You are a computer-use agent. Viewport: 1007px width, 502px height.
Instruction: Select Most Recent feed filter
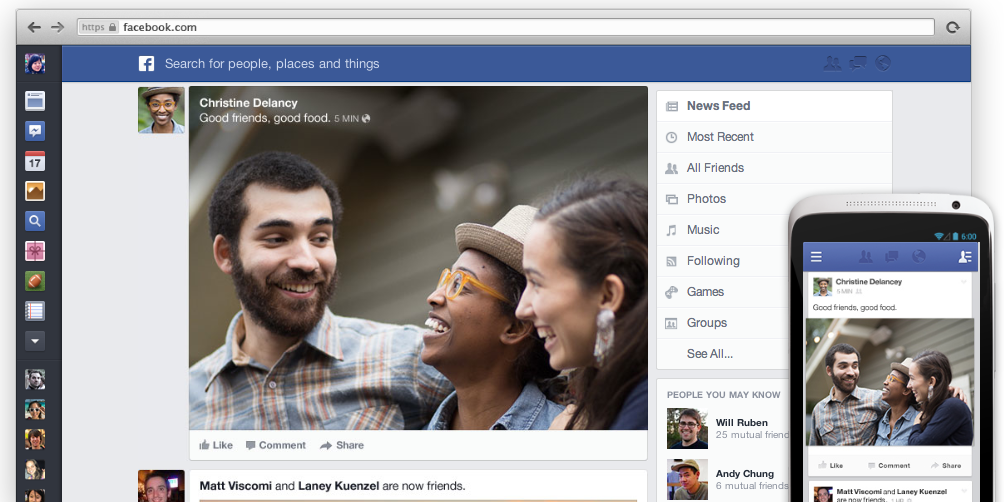(720, 137)
